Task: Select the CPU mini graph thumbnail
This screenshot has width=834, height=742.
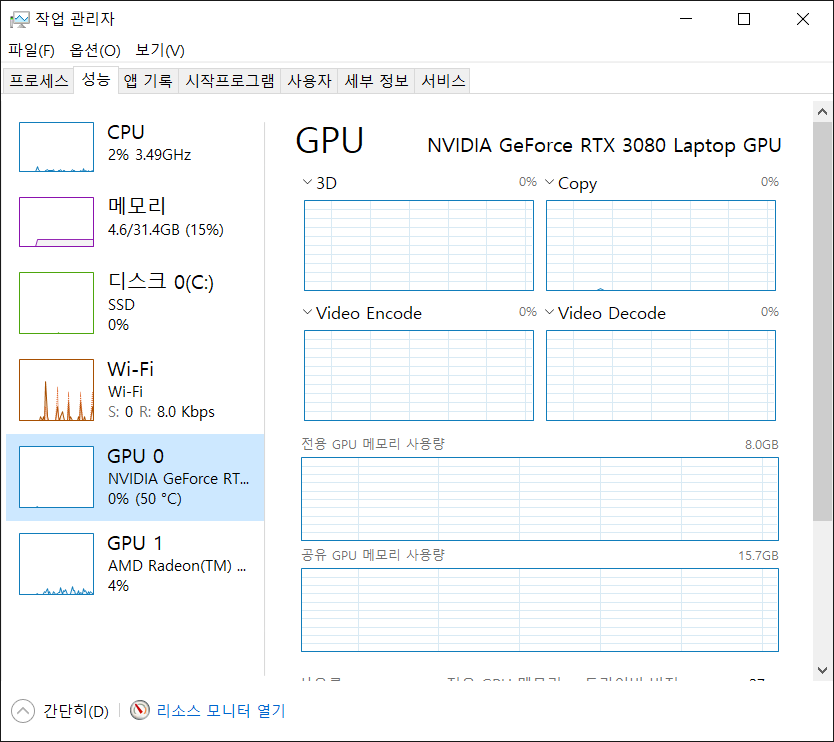Action: (57, 147)
